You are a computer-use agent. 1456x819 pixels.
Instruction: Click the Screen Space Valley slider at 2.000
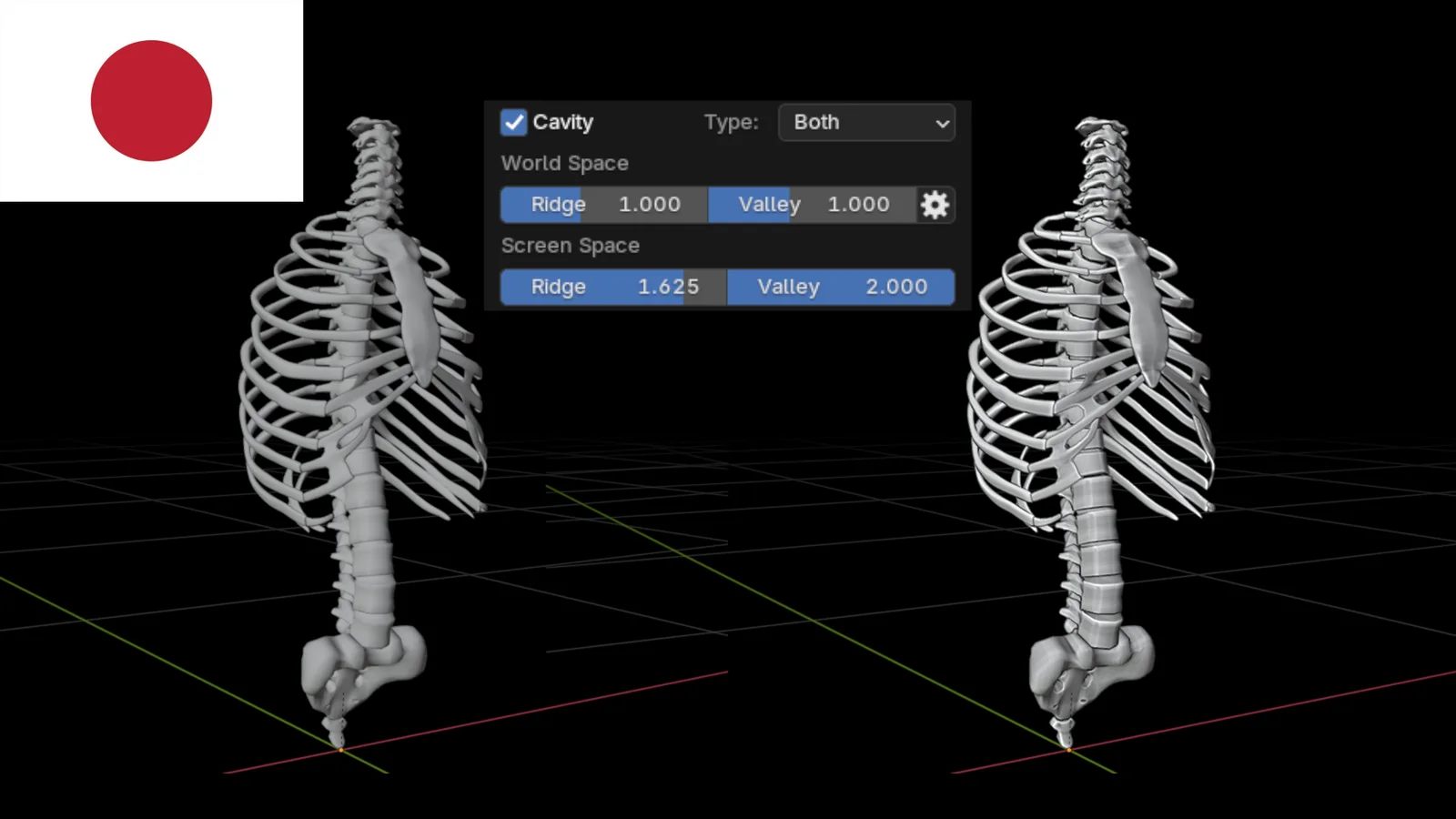(841, 287)
